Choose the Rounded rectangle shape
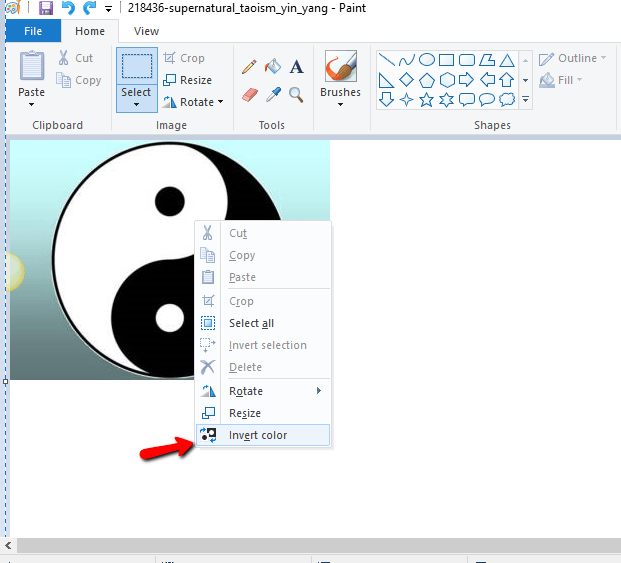The width and height of the screenshot is (621, 563). point(467,60)
